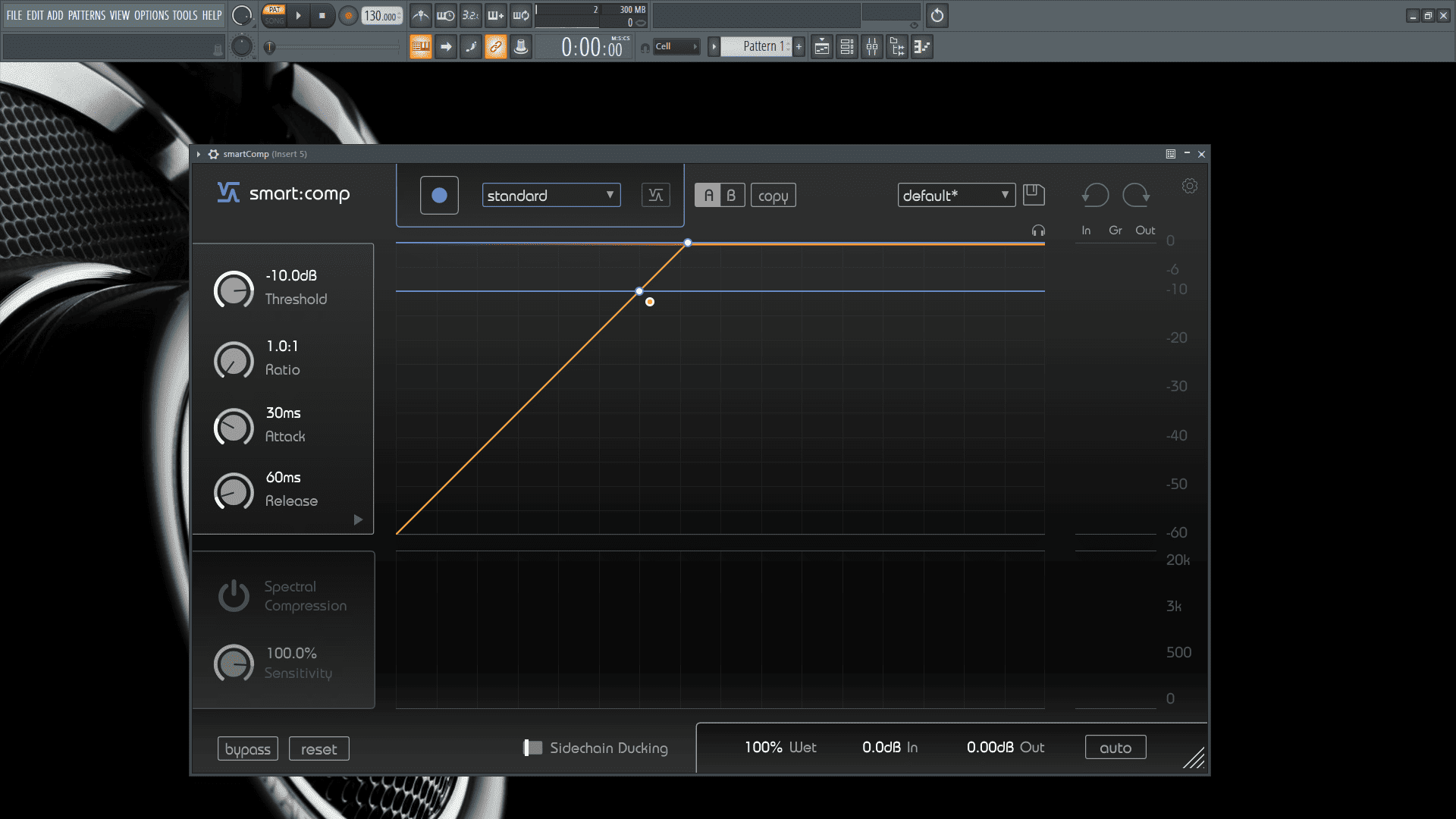This screenshot has width=1456, height=819.
Task: Open the Cell snap dropdown
Action: pyautogui.click(x=676, y=46)
